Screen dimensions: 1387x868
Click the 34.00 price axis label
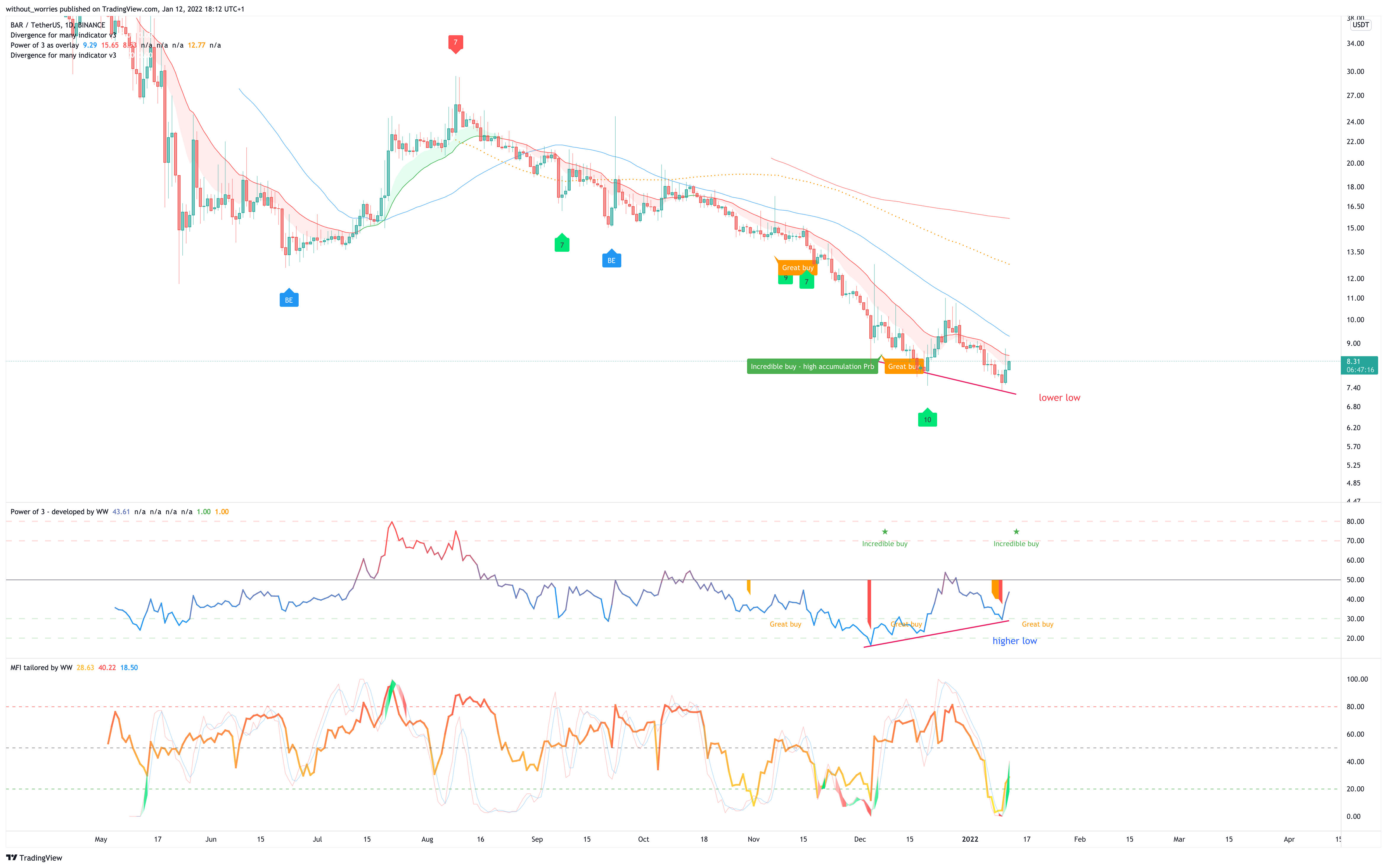[1355, 43]
